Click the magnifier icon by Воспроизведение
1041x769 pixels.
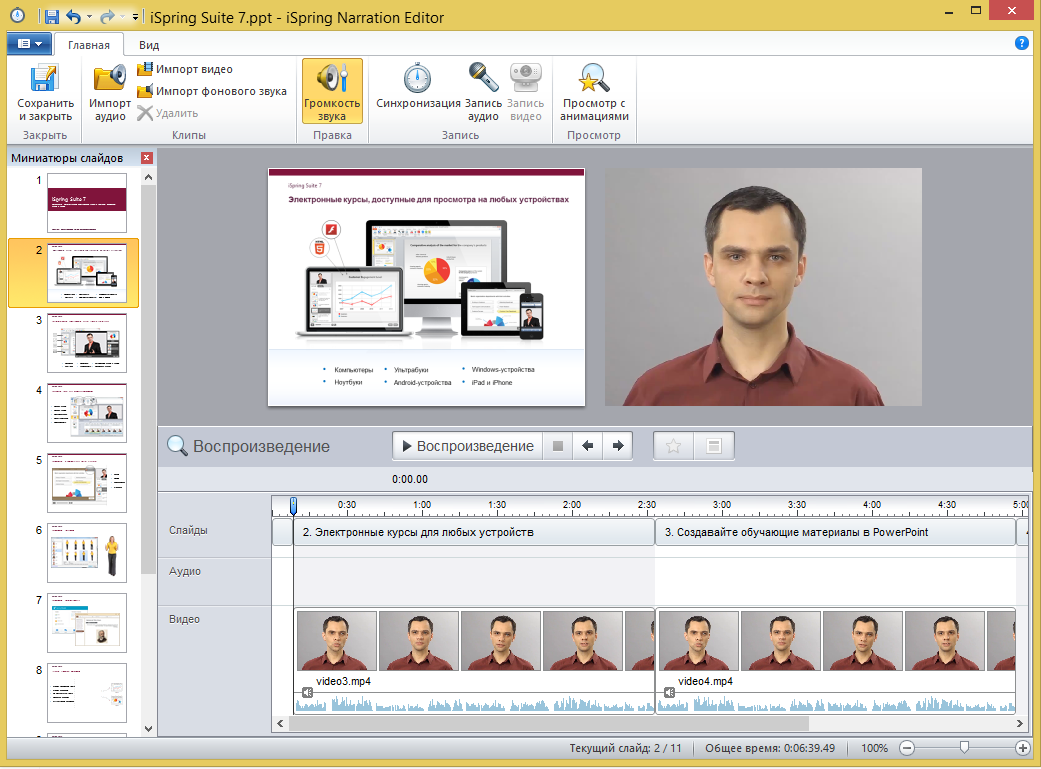coord(177,446)
